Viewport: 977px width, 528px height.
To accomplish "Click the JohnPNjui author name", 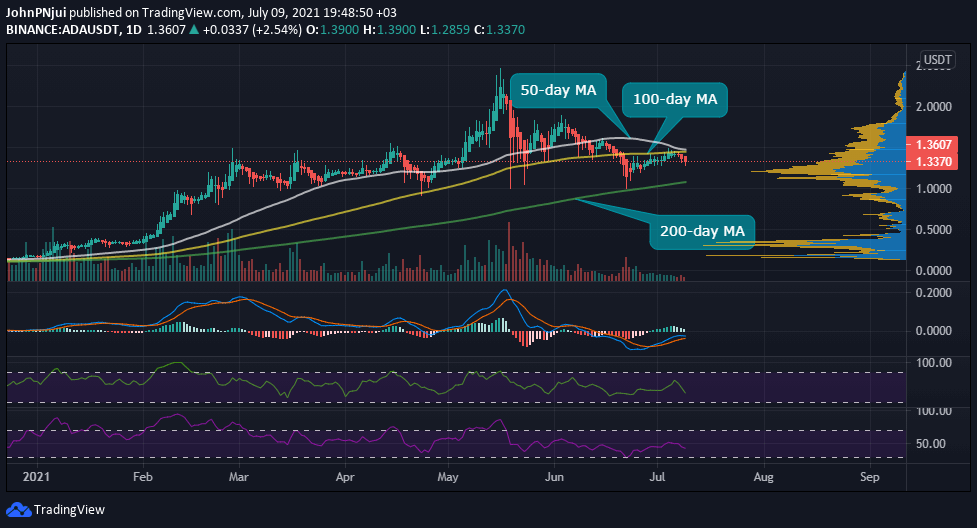I will click(x=36, y=12).
